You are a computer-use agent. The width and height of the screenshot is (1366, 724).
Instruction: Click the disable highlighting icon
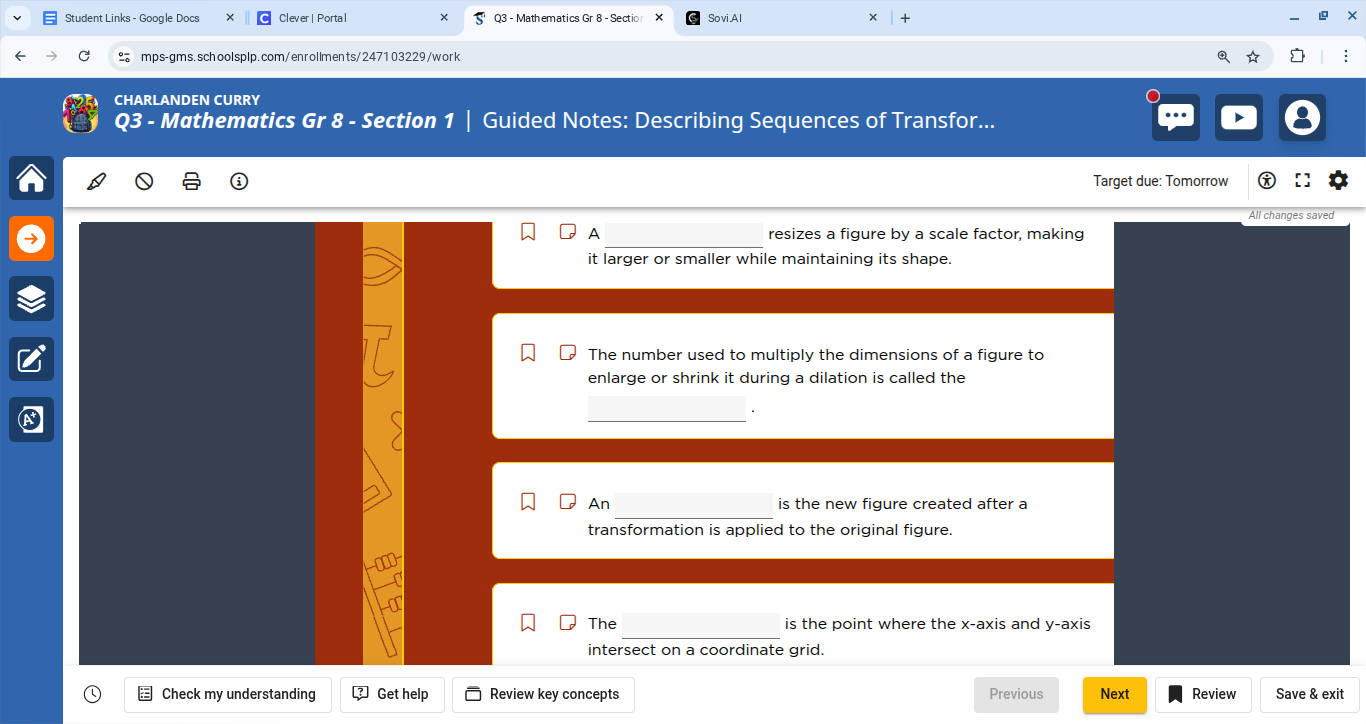tap(144, 181)
